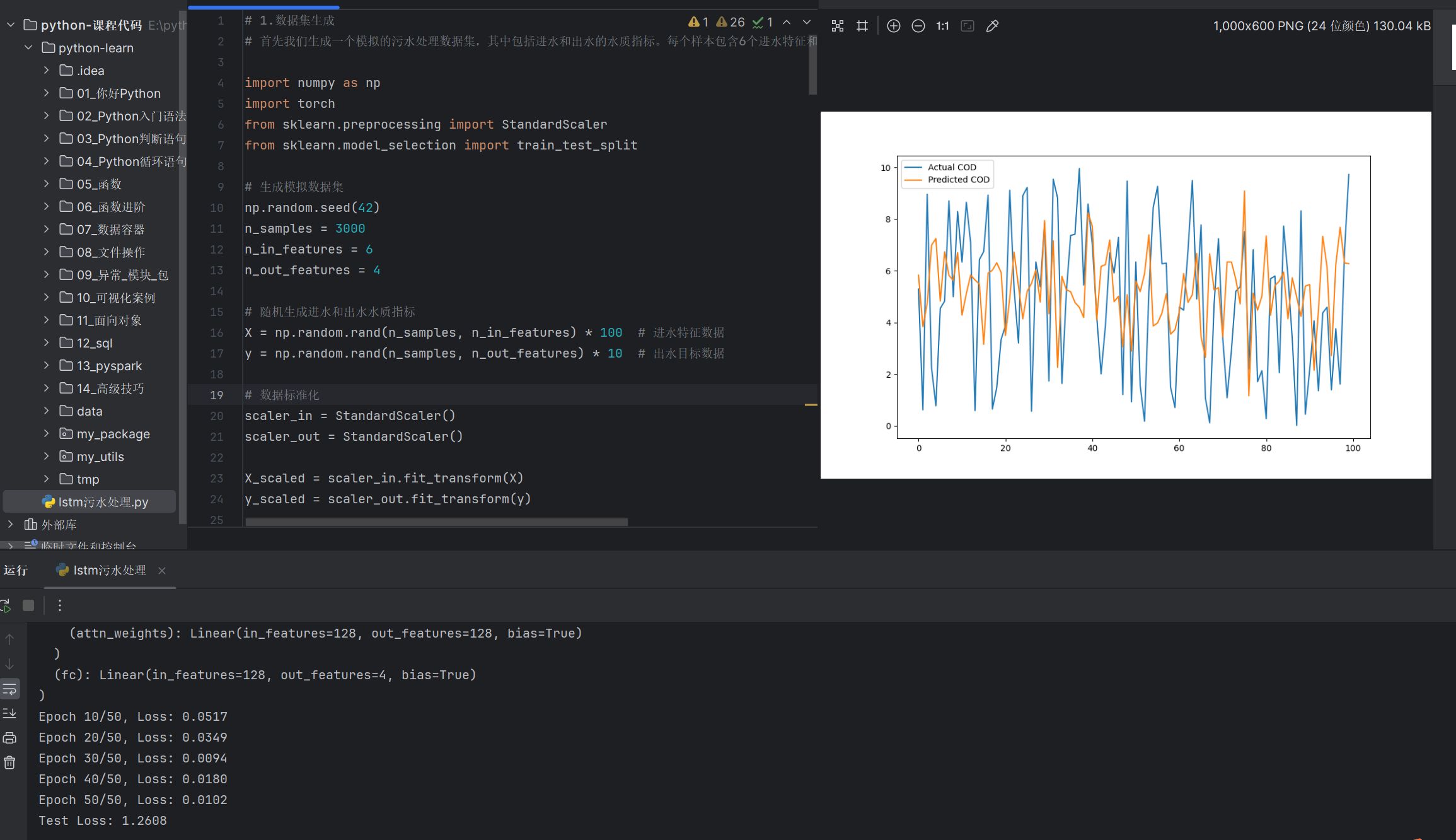Screen dimensions: 1456x840
Task: Toggle soft-wrap in the run console
Action: point(9,689)
